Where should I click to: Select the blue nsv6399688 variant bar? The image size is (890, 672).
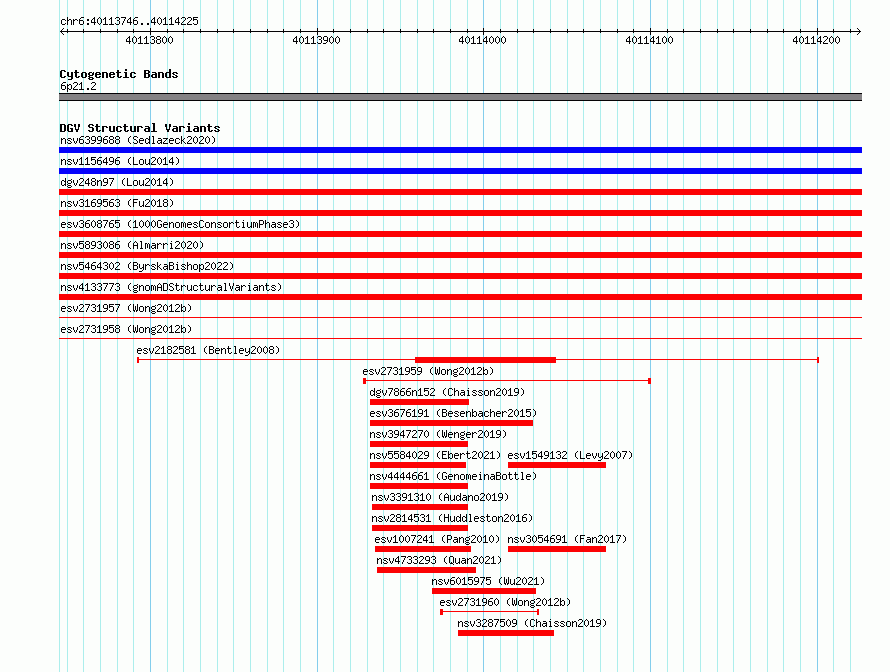(x=460, y=150)
